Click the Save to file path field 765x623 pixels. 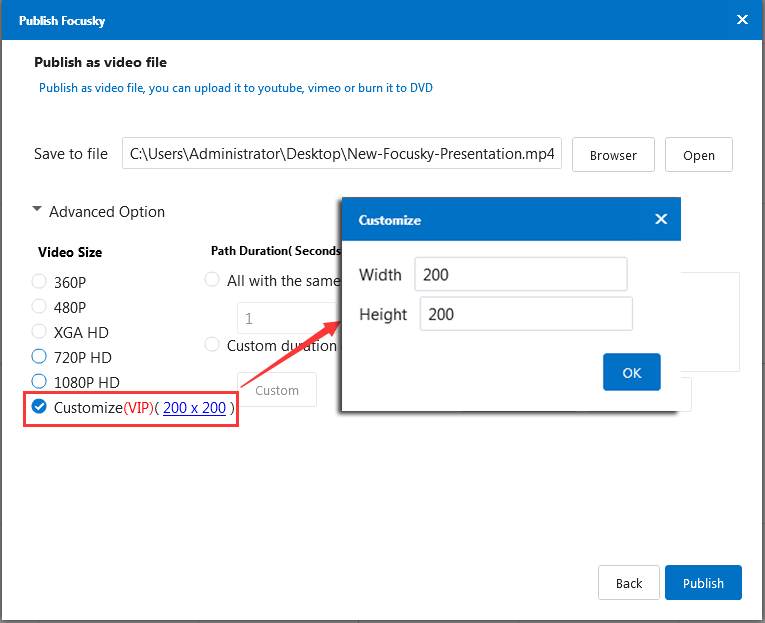pyautogui.click(x=342, y=154)
